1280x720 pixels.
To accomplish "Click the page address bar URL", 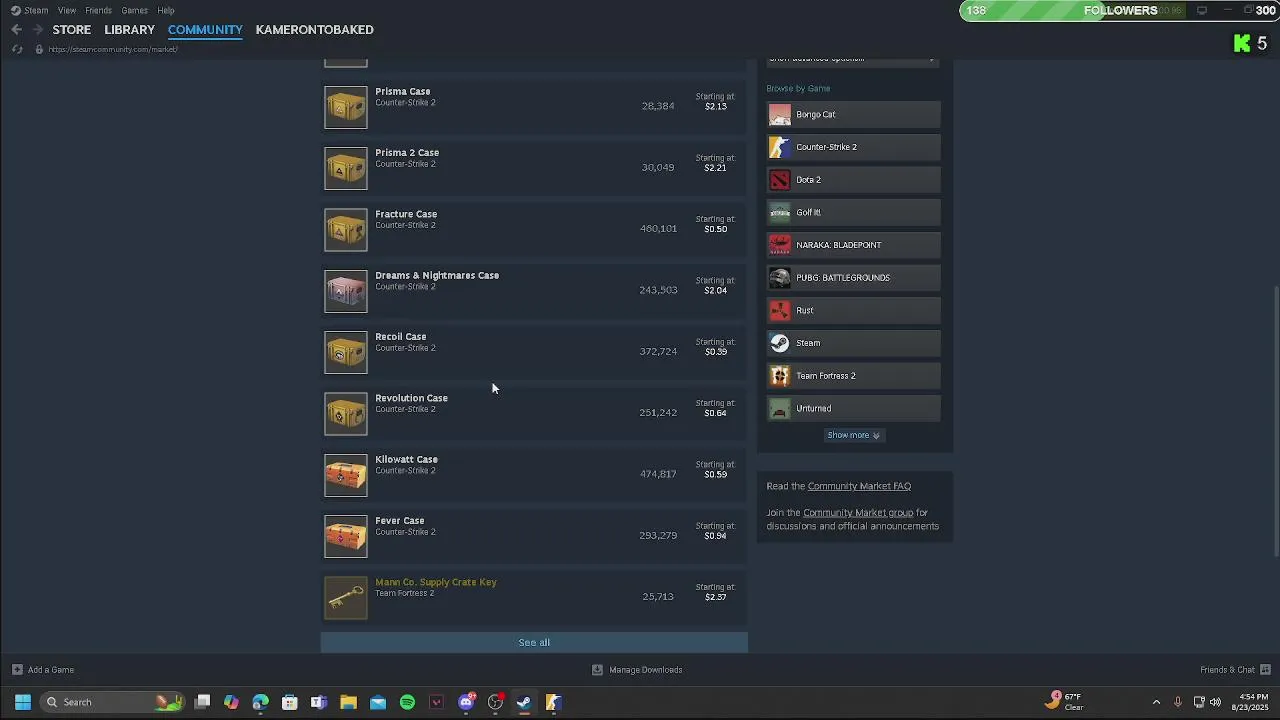I will [113, 49].
